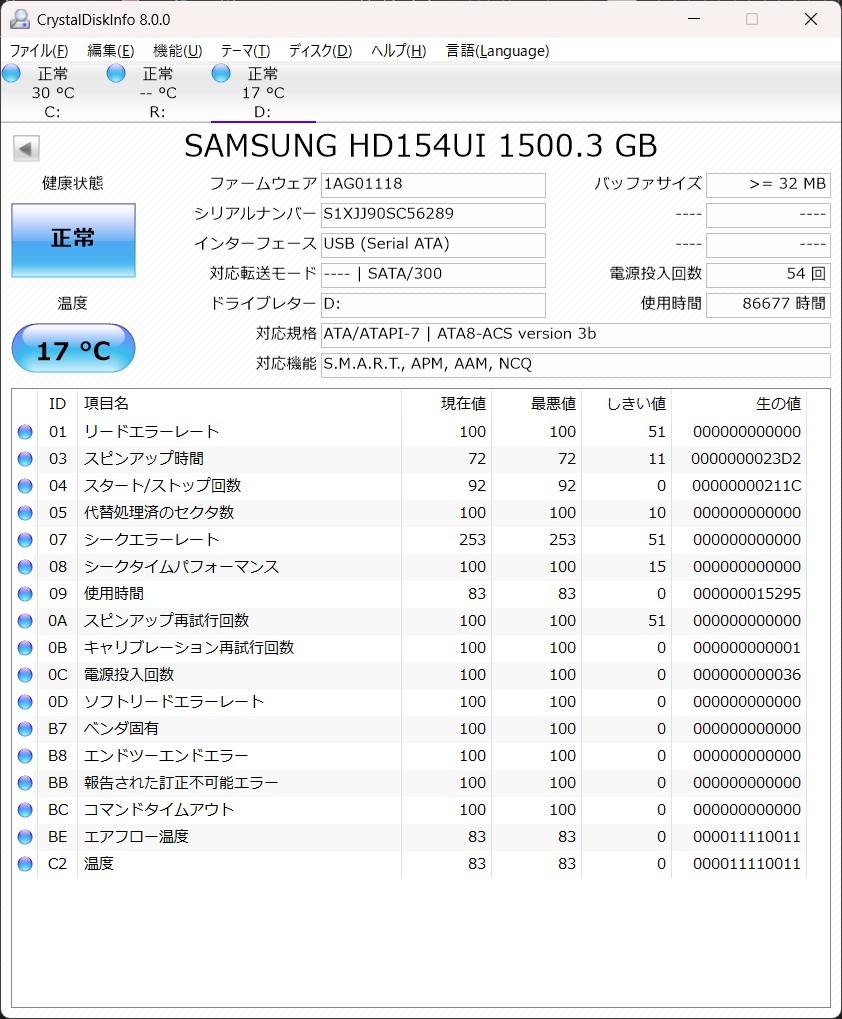Select the D: drive status icon
Screen dimensions: 842x1019
click(221, 73)
